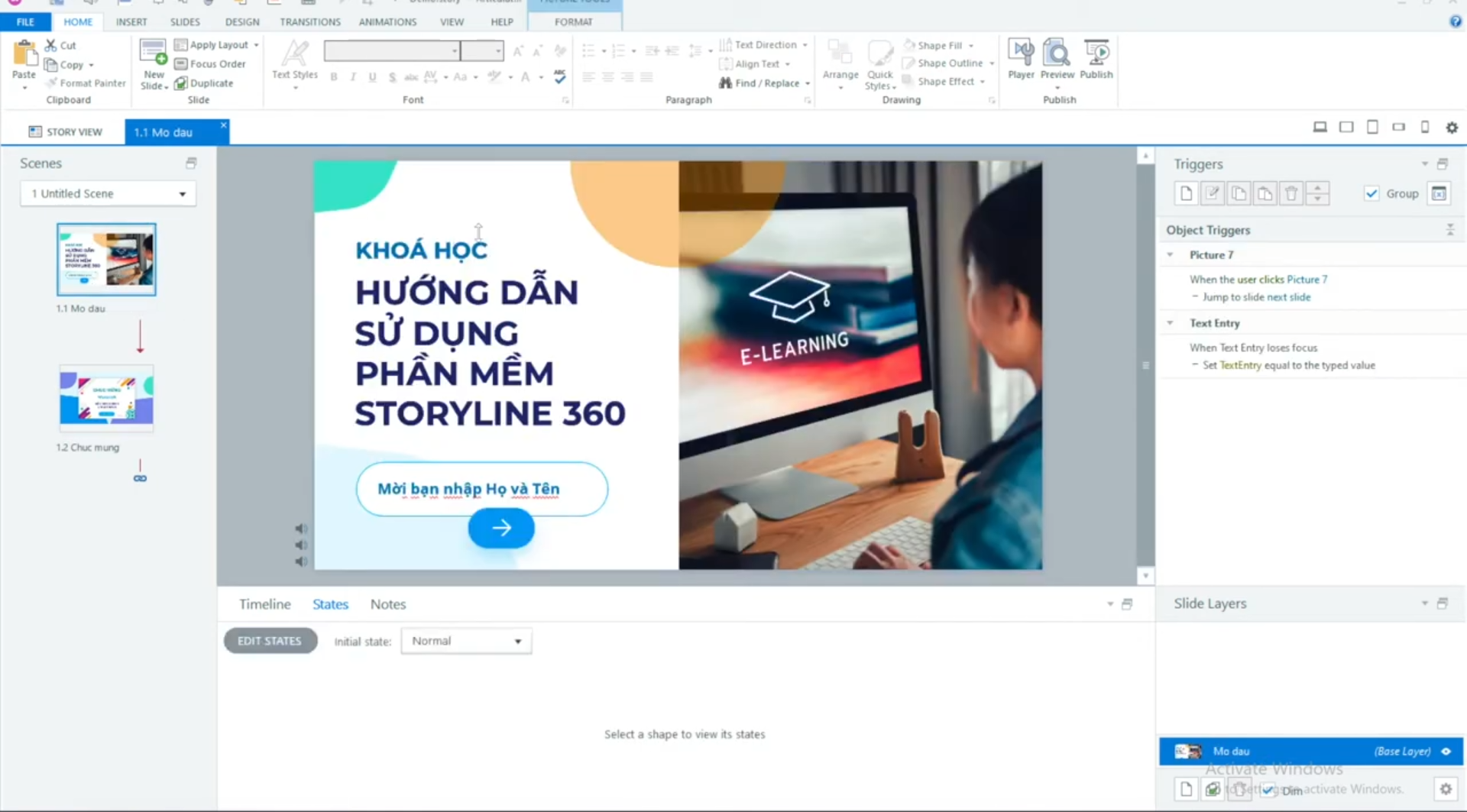1467x812 pixels.
Task: Collapse the Picture 7 trigger group
Action: click(1170, 254)
